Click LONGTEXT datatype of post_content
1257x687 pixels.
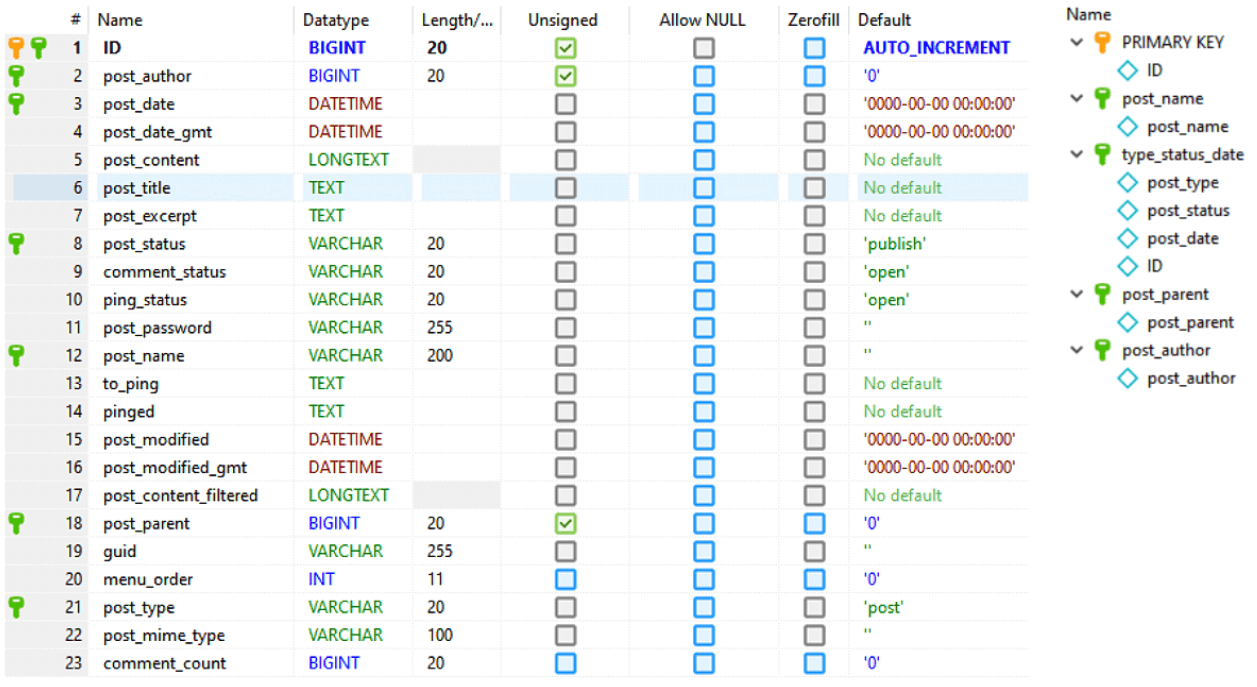348,160
